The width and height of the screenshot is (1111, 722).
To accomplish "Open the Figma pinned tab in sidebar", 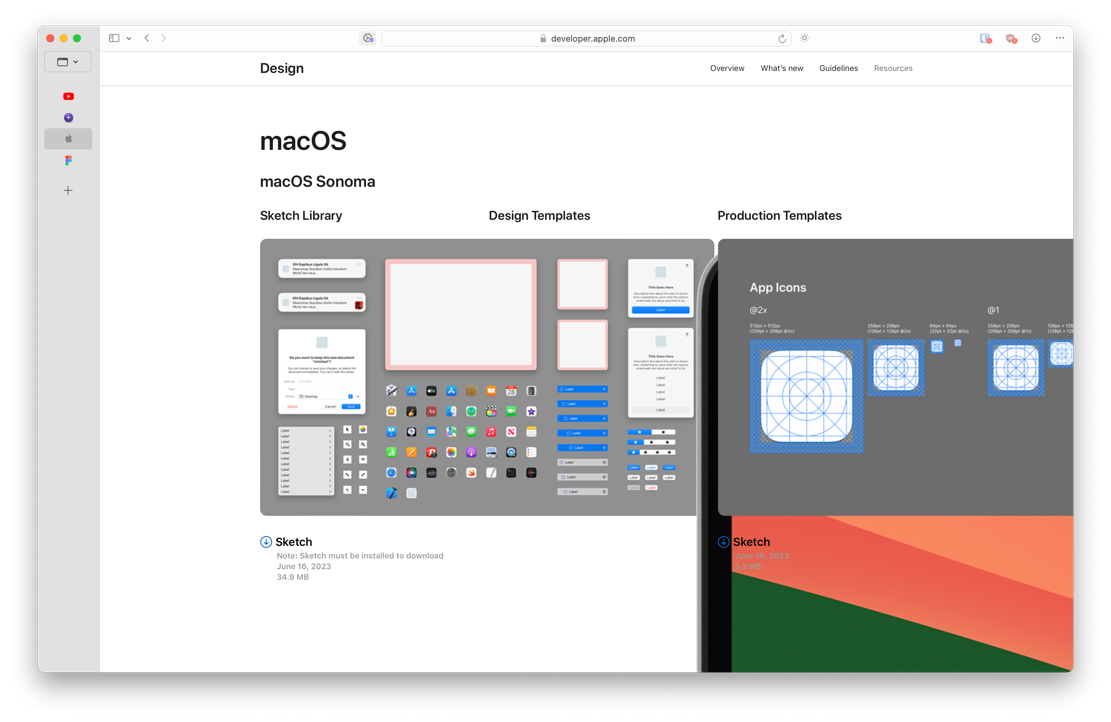I will tap(68, 160).
